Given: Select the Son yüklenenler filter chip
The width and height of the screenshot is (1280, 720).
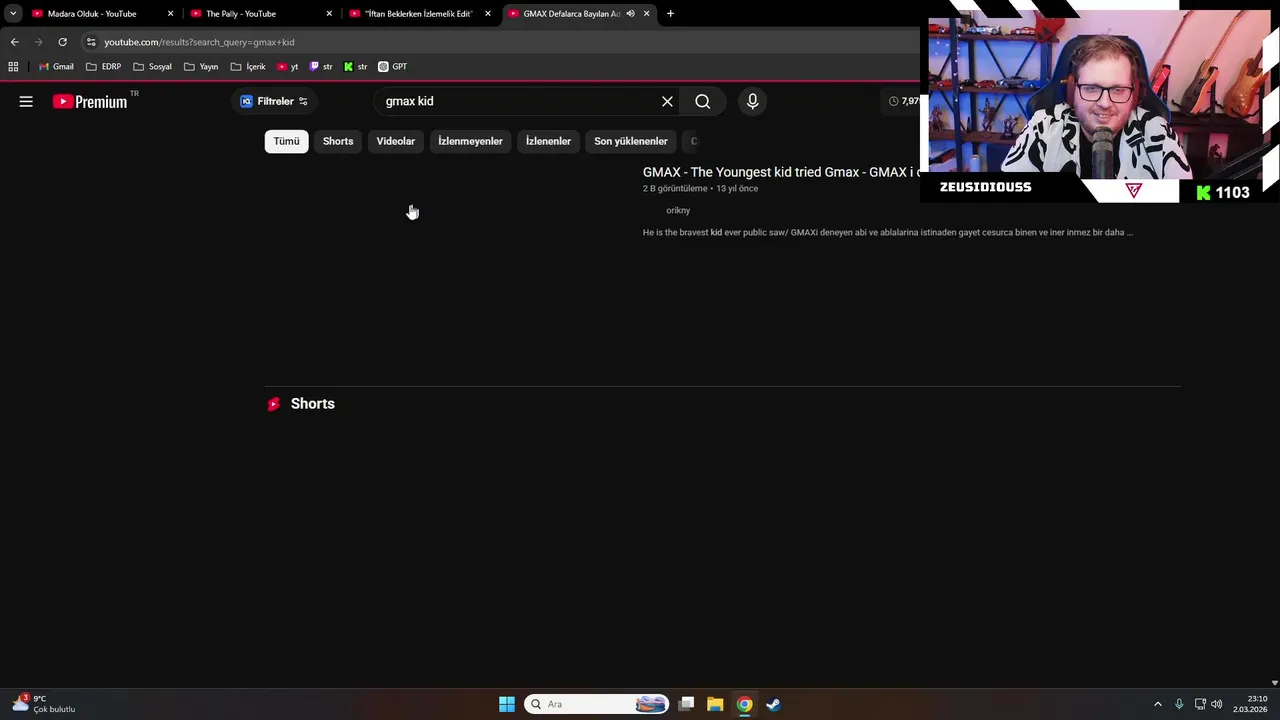Looking at the screenshot, I should pyautogui.click(x=630, y=141).
